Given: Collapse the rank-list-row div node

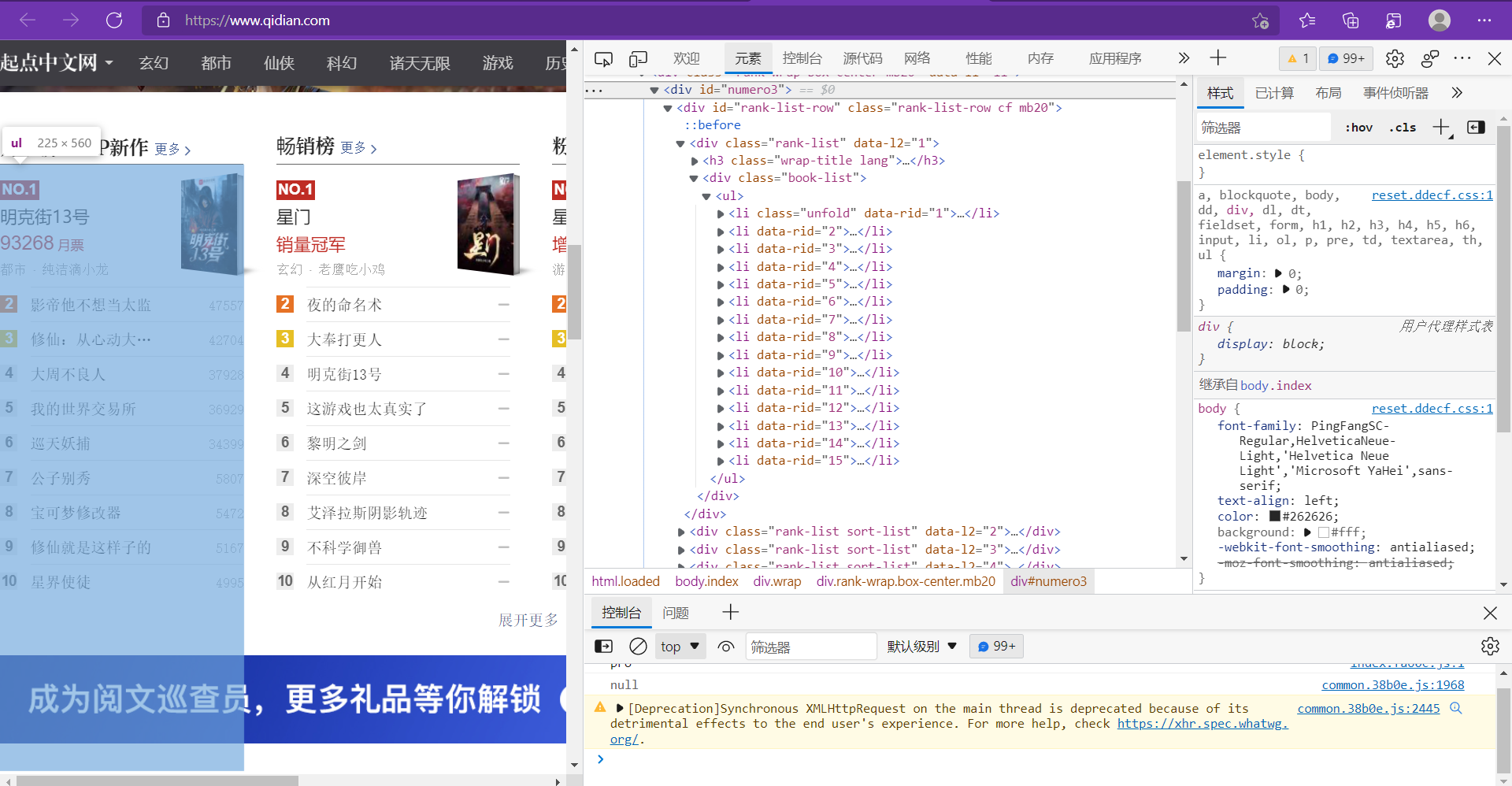Looking at the screenshot, I should coord(668,108).
